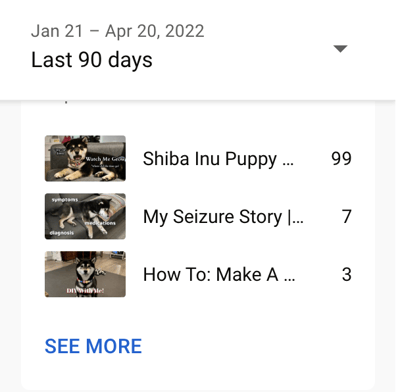Tap the diagnosis caption on seizure thumbnail
The image size is (400, 392).
click(x=62, y=233)
